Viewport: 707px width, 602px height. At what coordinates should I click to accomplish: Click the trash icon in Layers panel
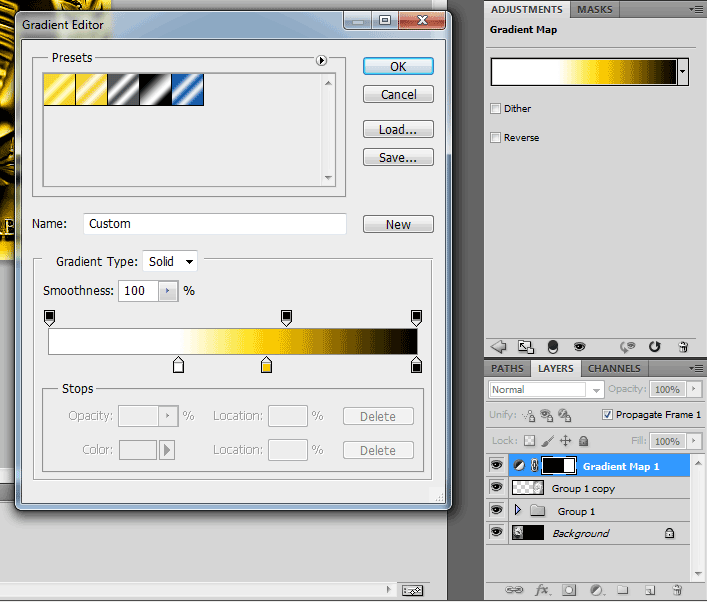[677, 590]
